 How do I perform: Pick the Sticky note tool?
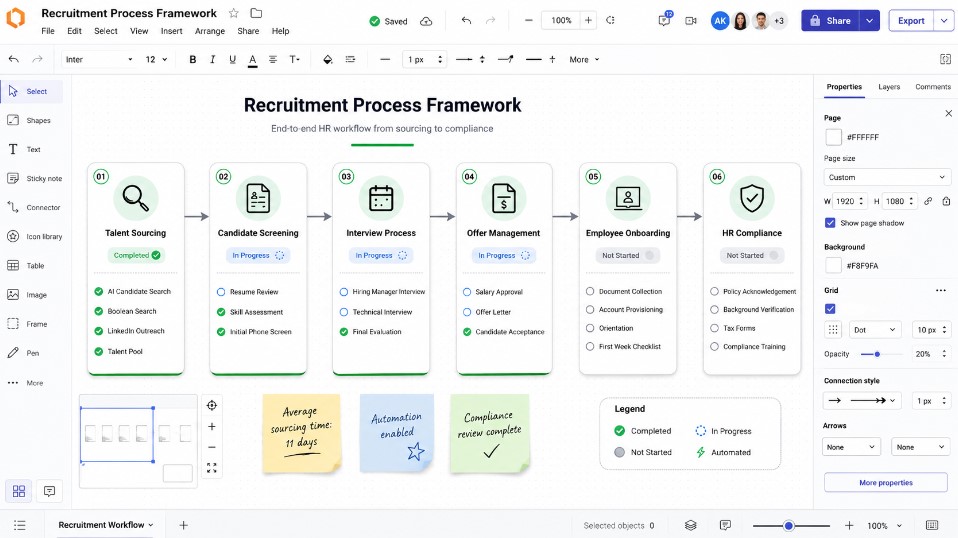[34, 178]
